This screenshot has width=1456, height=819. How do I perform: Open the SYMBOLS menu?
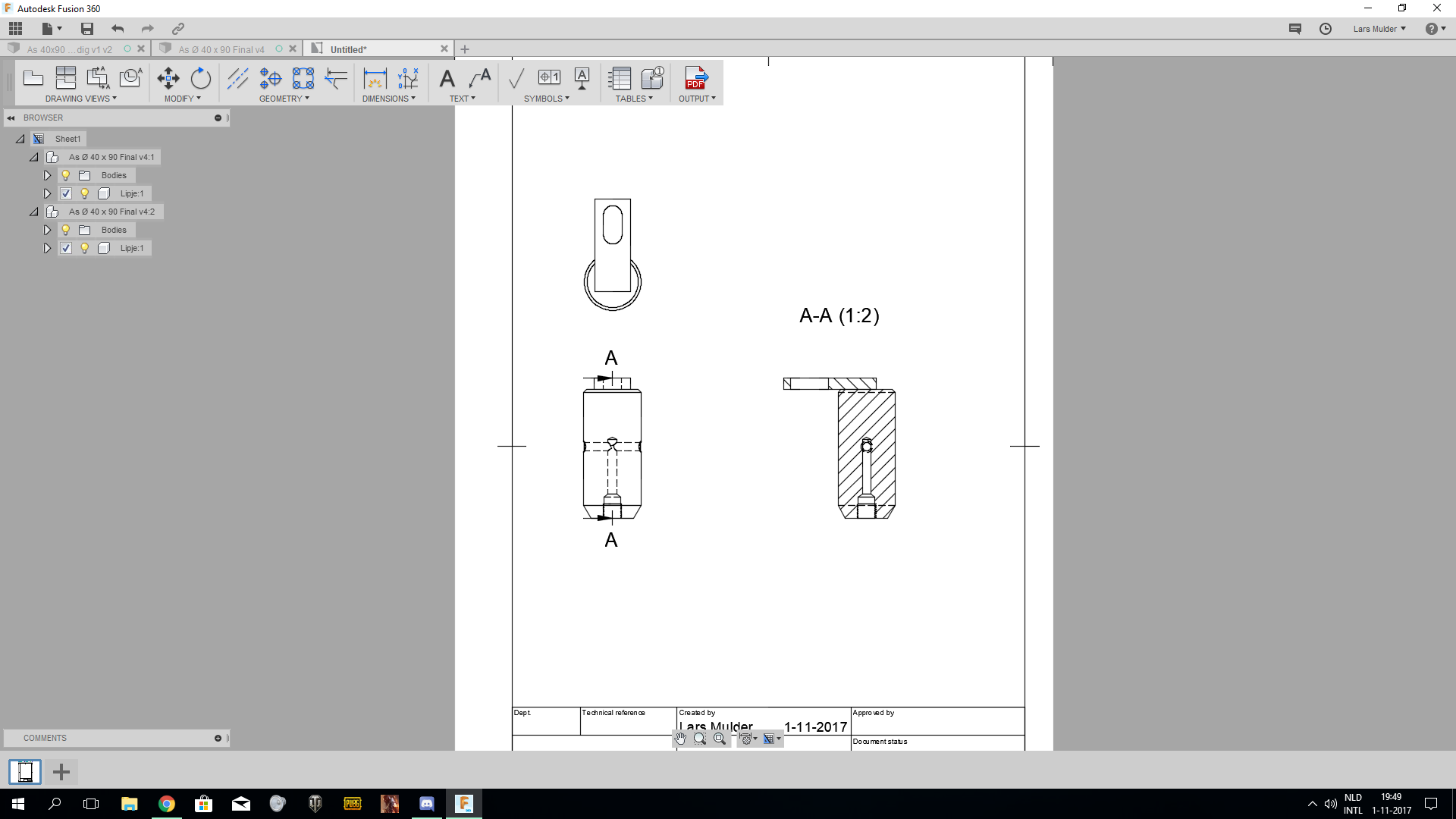[x=546, y=99]
